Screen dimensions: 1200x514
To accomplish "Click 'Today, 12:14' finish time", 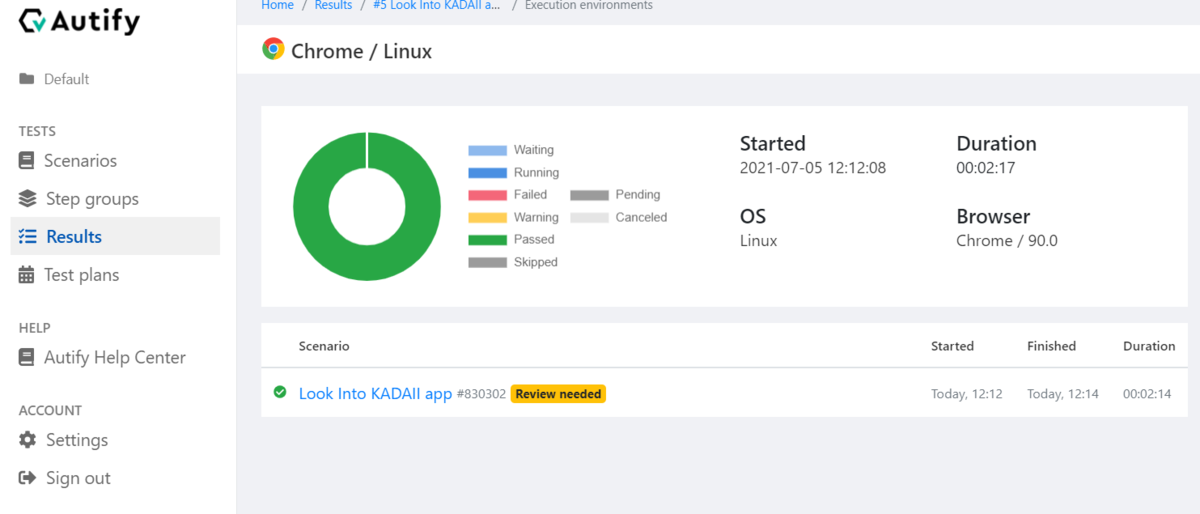I will pyautogui.click(x=1063, y=394).
